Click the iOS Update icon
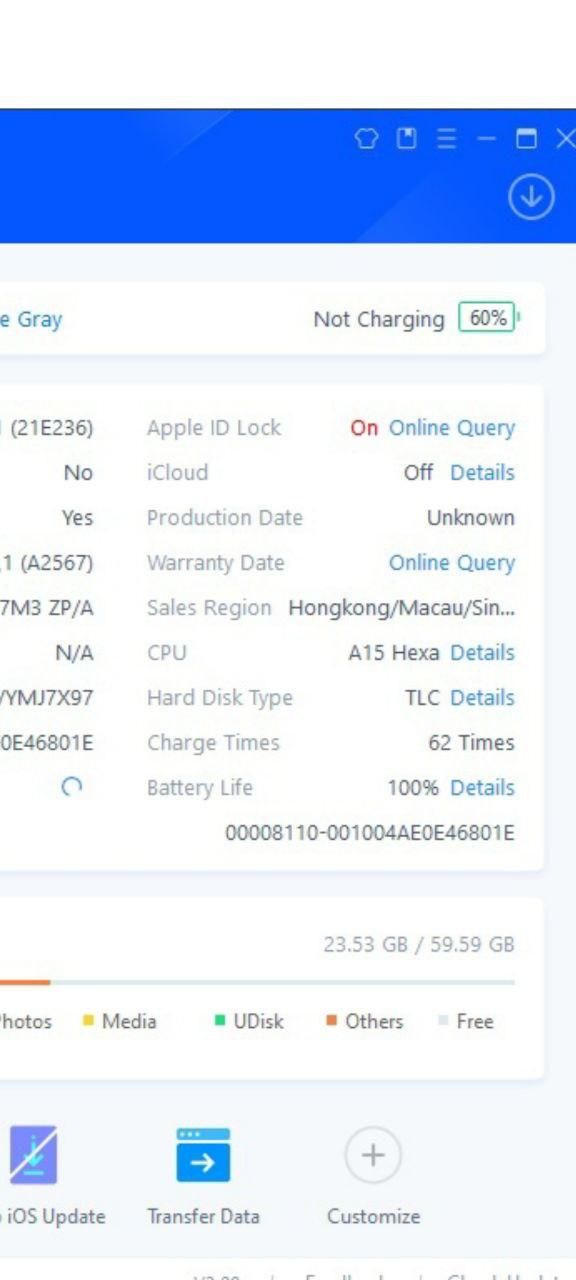 tap(33, 1154)
